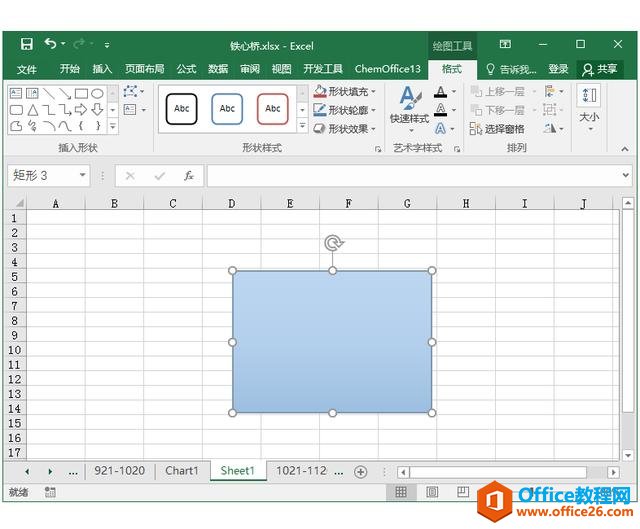
Task: Switch to the Chart1 sheet tab
Action: coord(182,471)
